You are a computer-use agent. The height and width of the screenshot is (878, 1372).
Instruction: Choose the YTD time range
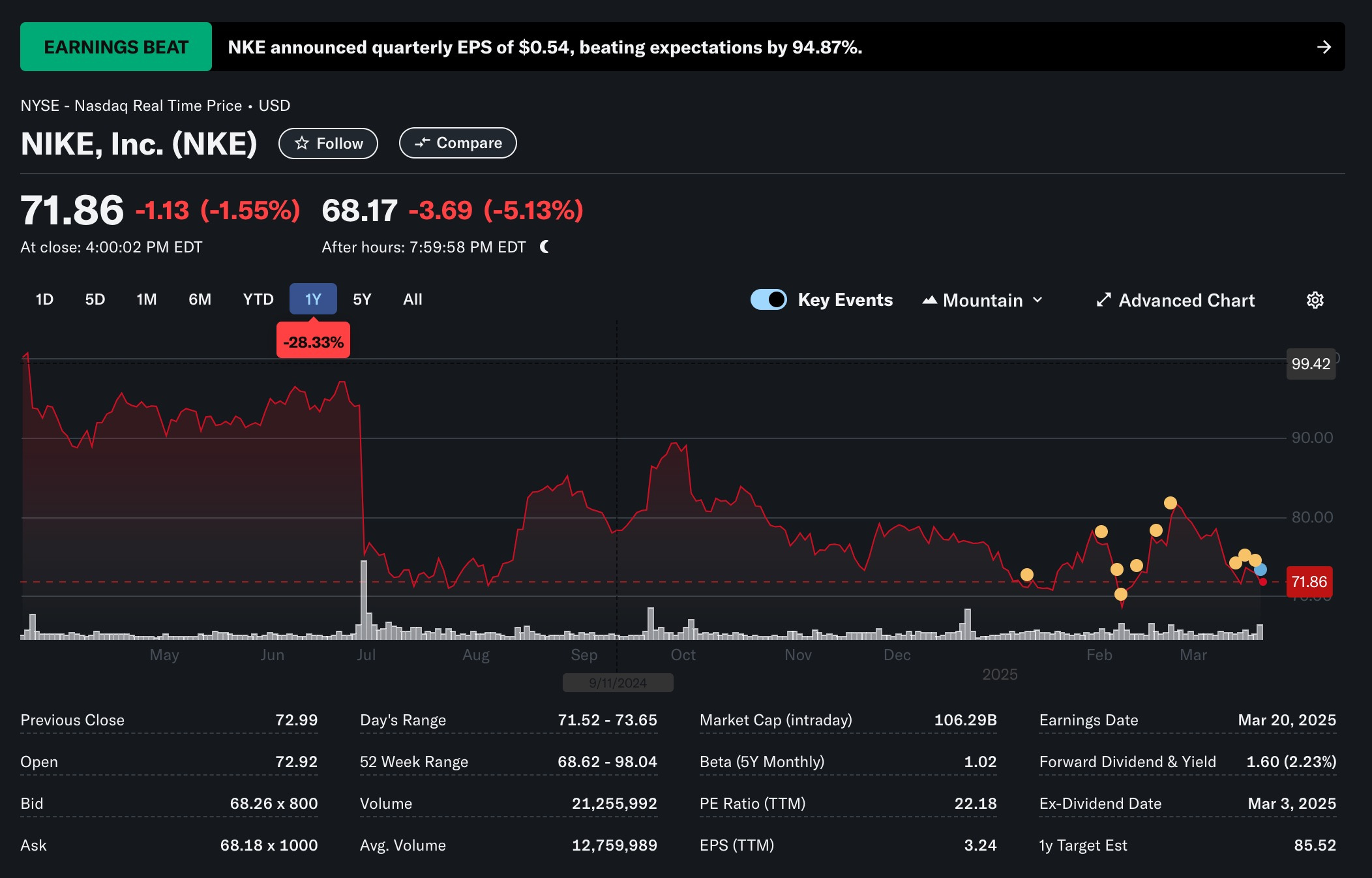pyautogui.click(x=258, y=299)
